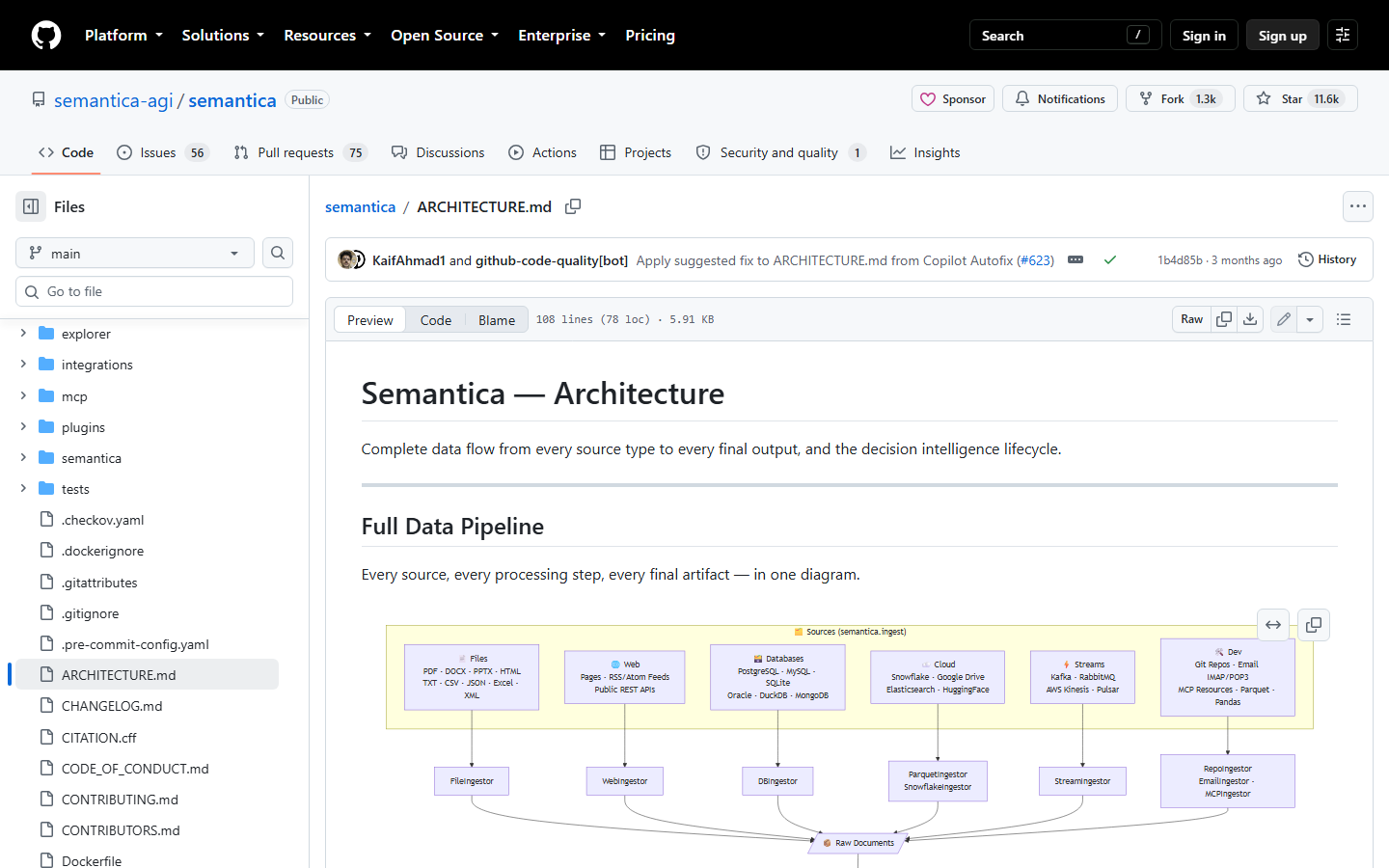Image resolution: width=1389 pixels, height=868 pixels.
Task: Fork the semantica repository
Action: (1181, 99)
